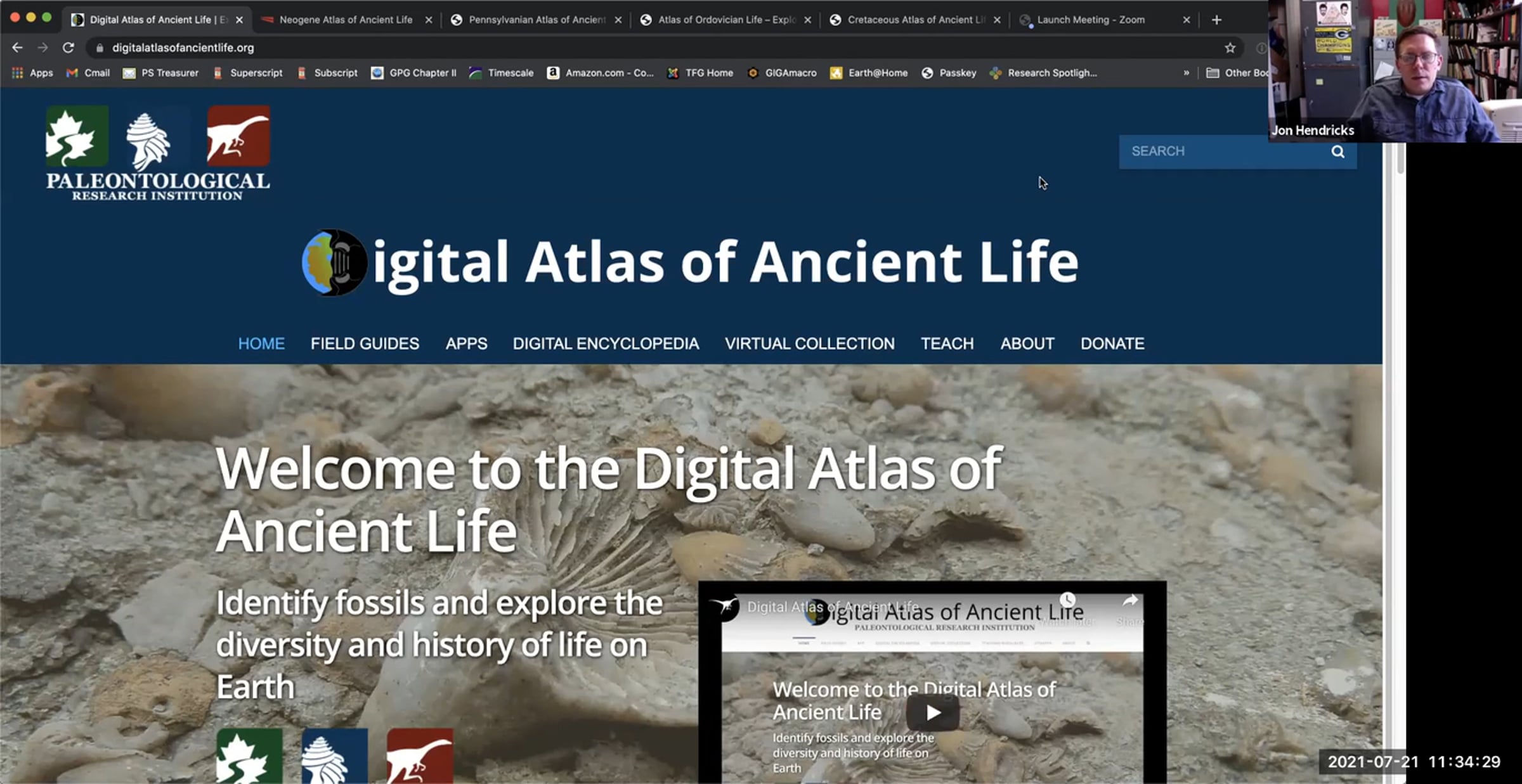Click the green maple leaf header logo

(76, 136)
